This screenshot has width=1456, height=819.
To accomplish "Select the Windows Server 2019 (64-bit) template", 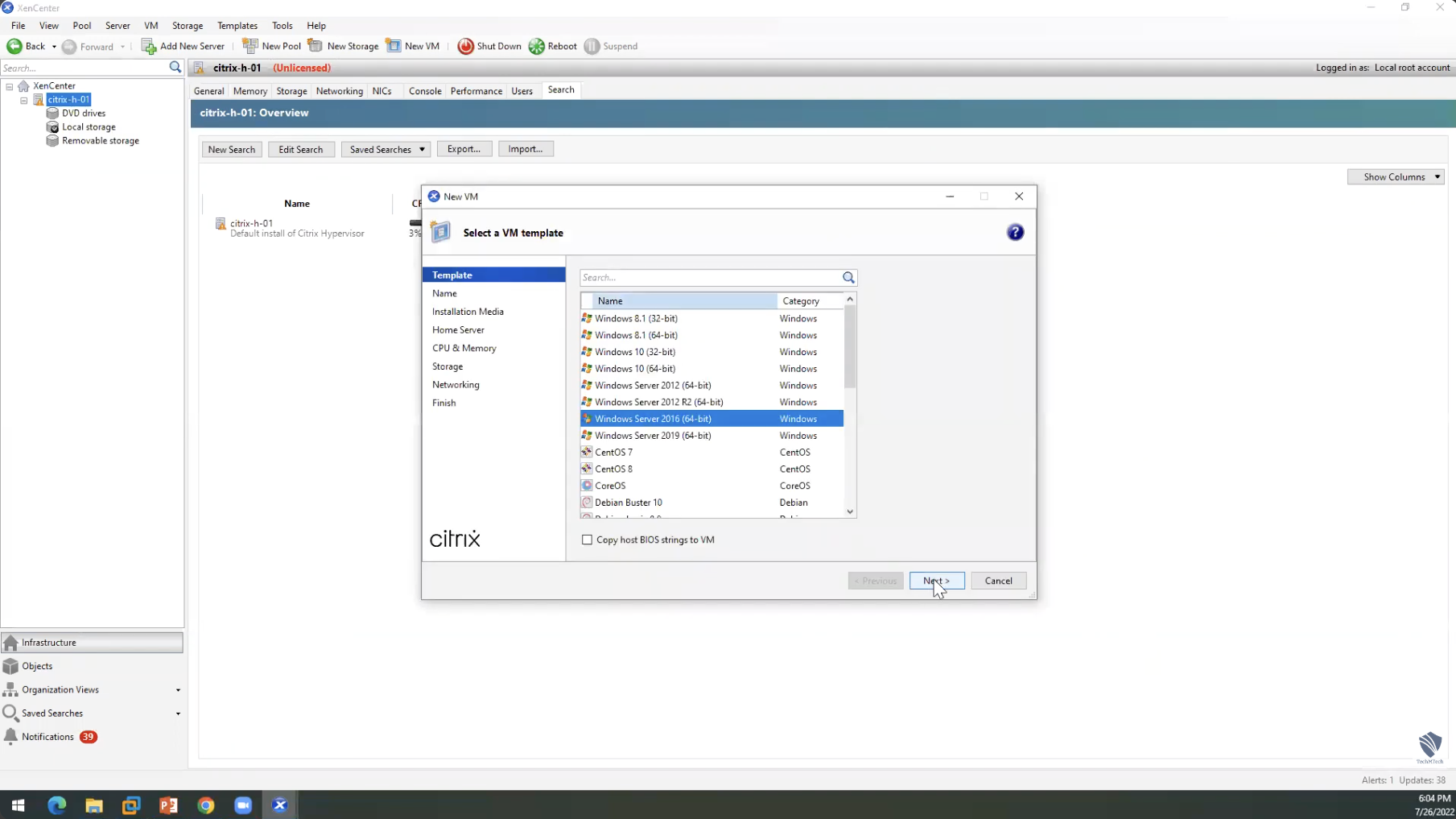I will click(712, 436).
